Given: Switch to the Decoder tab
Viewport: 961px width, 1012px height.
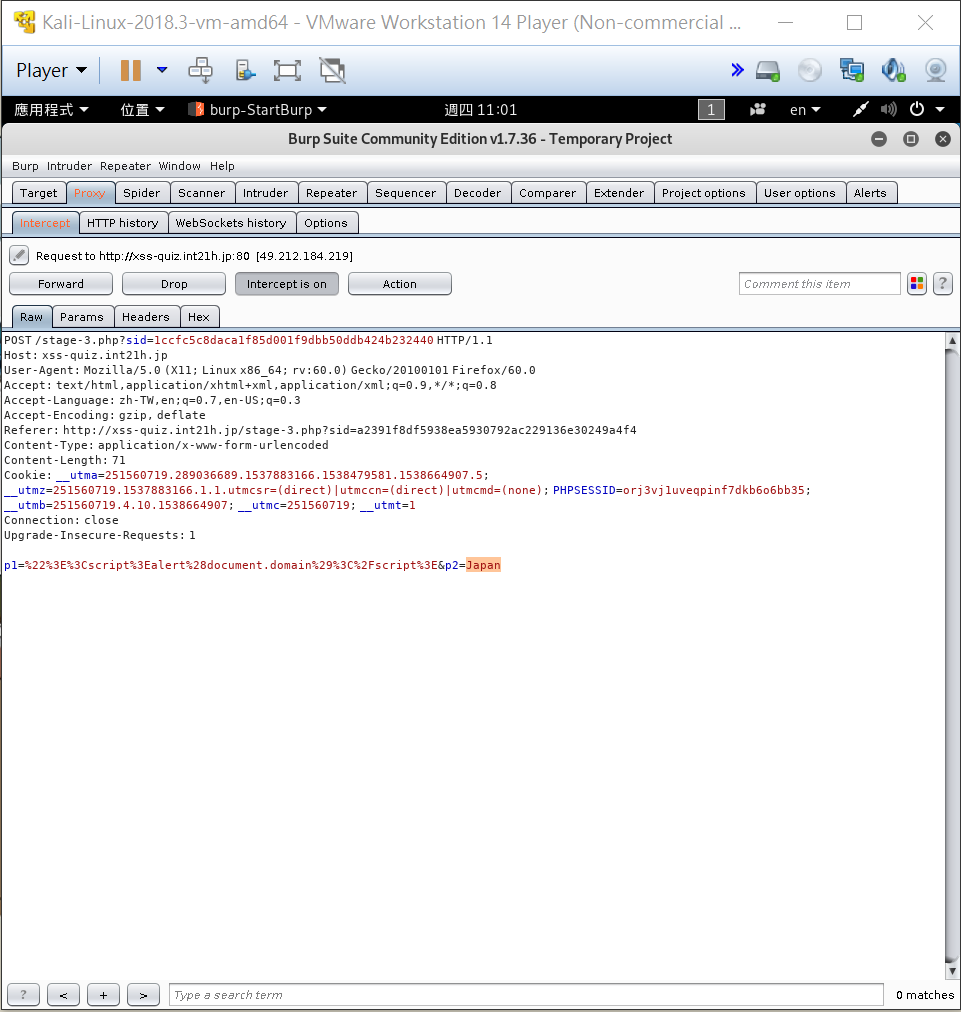Looking at the screenshot, I should tap(477, 193).
